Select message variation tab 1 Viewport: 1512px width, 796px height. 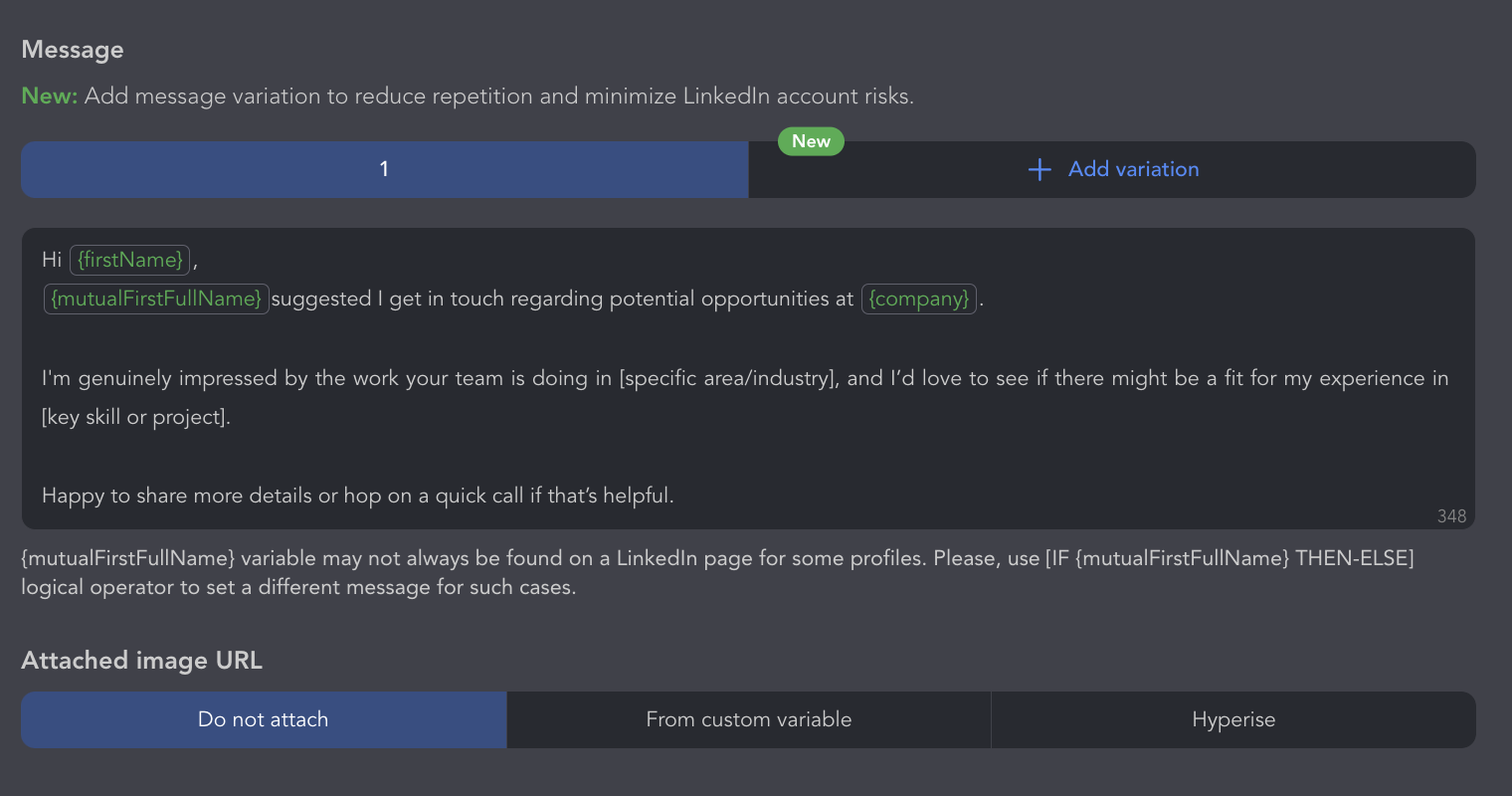click(x=384, y=169)
